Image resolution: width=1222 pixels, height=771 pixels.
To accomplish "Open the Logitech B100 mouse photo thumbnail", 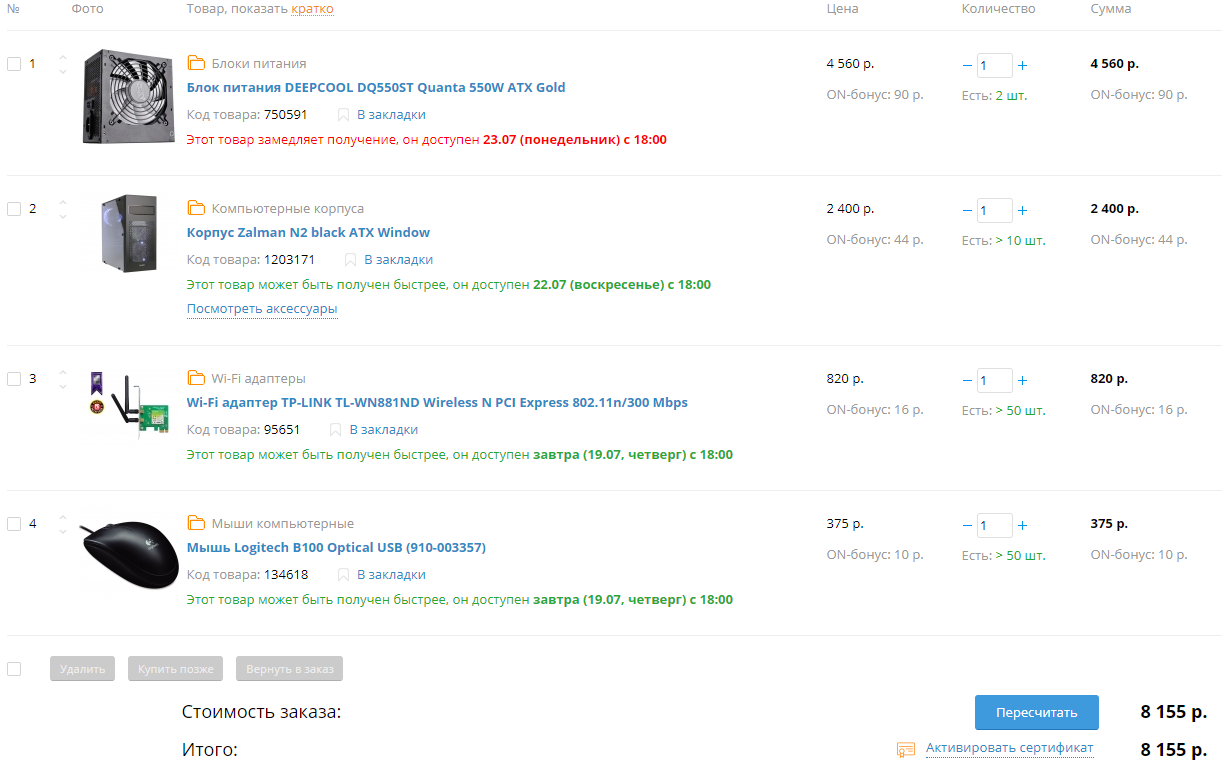I will [129, 554].
